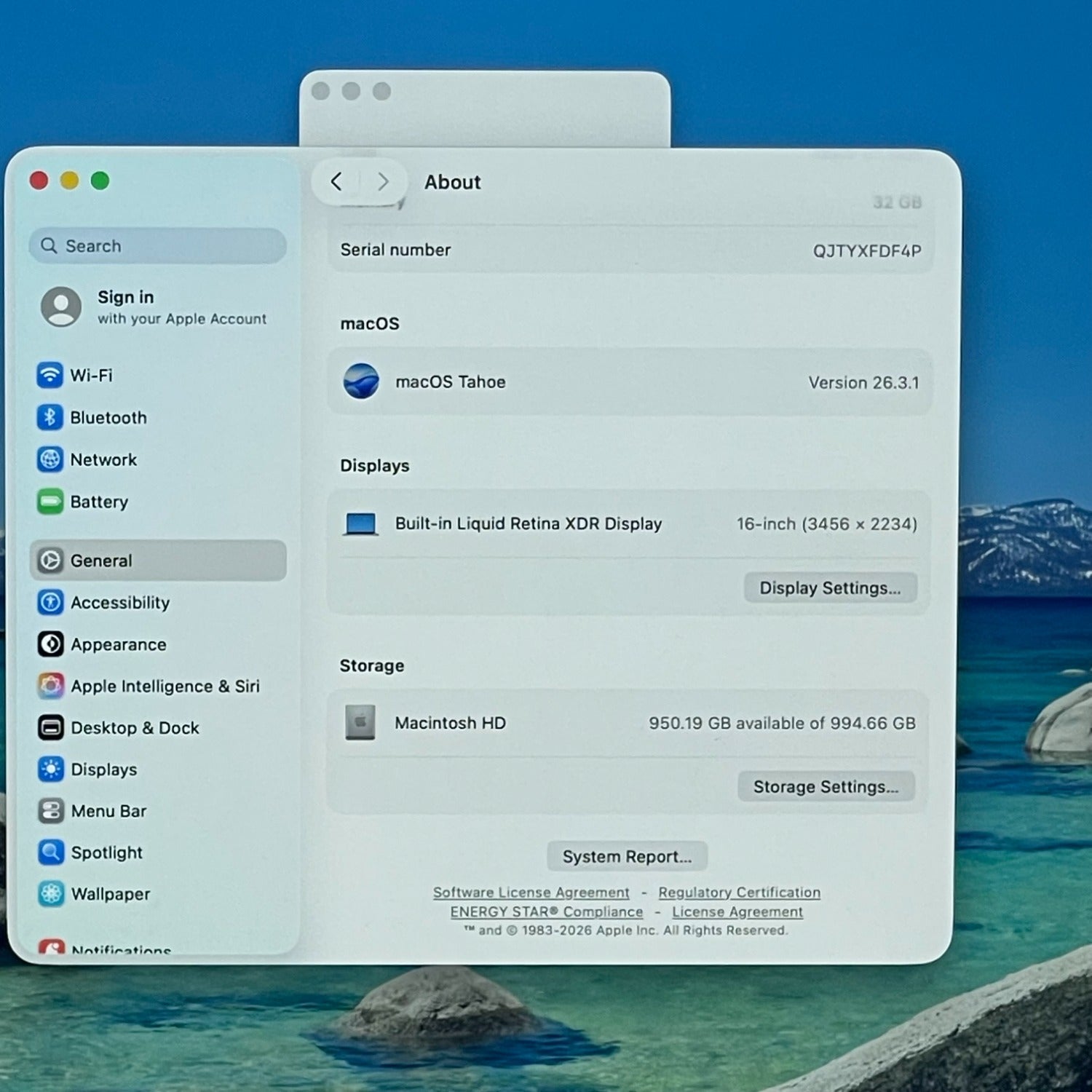Select Desktop & Dock in sidebar
Image resolution: width=1092 pixels, height=1092 pixels.
(135, 728)
